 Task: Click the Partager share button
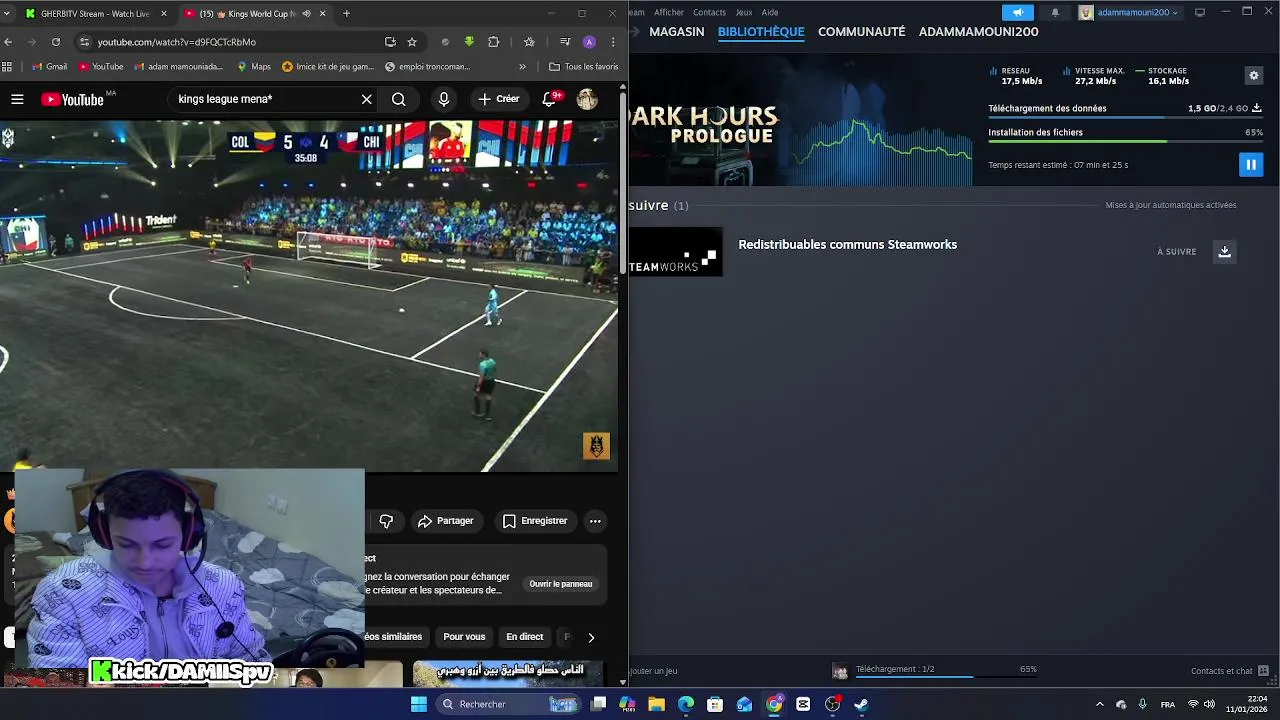[445, 521]
